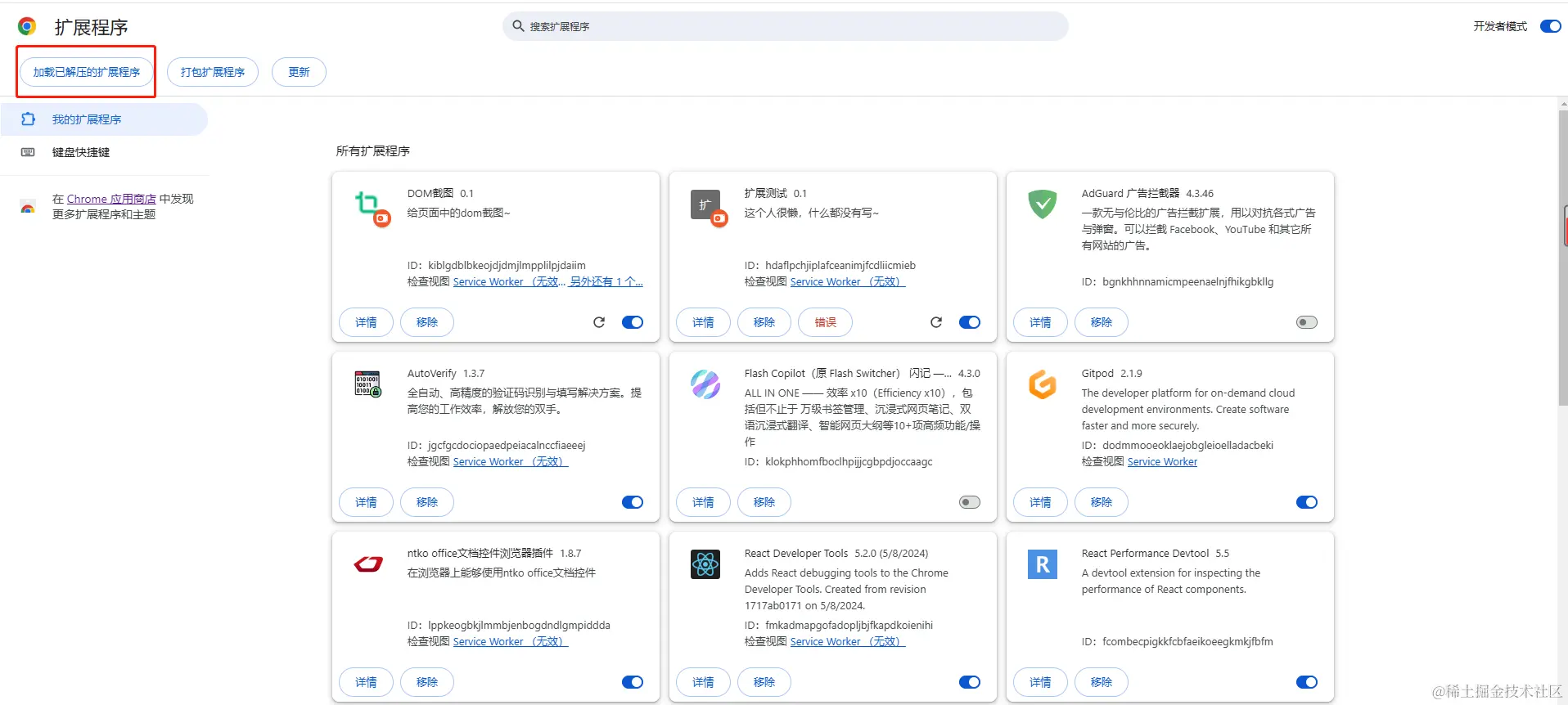
Task: Remove the 扩展测试 extension
Action: coord(764,322)
